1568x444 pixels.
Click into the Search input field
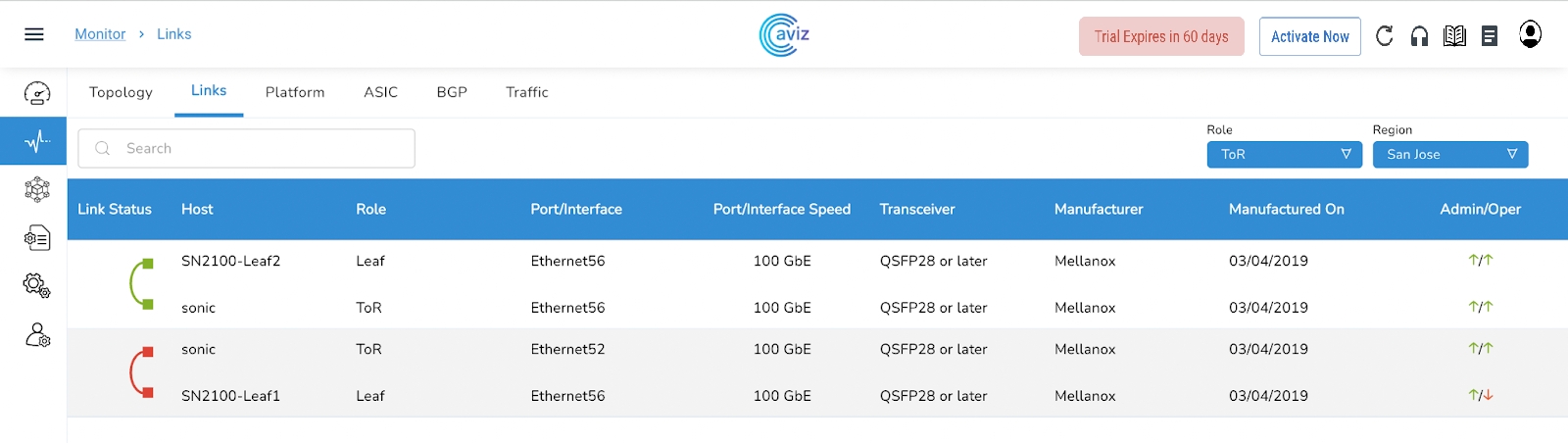[x=255, y=148]
